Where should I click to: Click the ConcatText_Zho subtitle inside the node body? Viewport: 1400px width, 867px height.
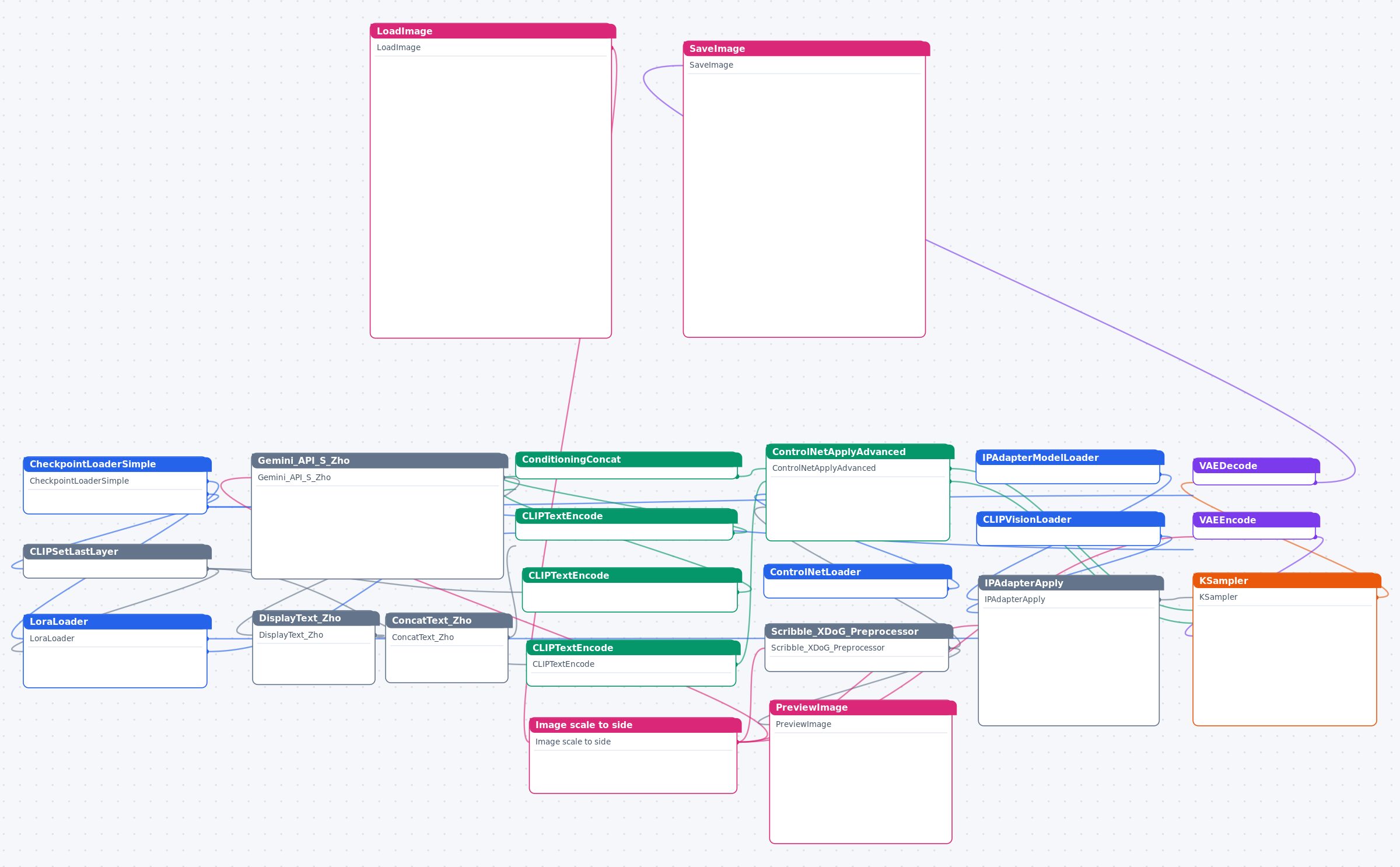click(422, 637)
